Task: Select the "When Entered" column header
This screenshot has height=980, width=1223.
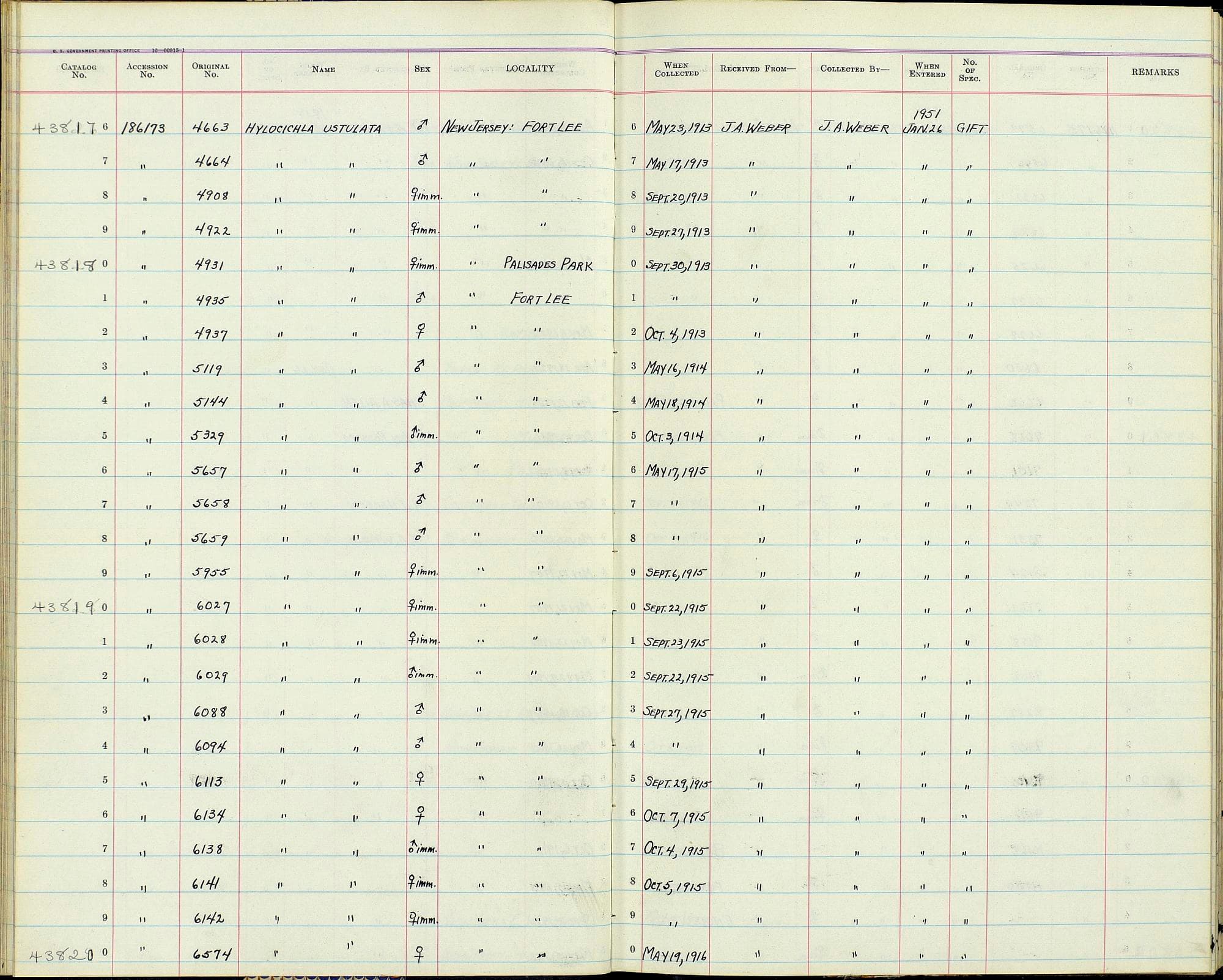Action: (x=927, y=70)
